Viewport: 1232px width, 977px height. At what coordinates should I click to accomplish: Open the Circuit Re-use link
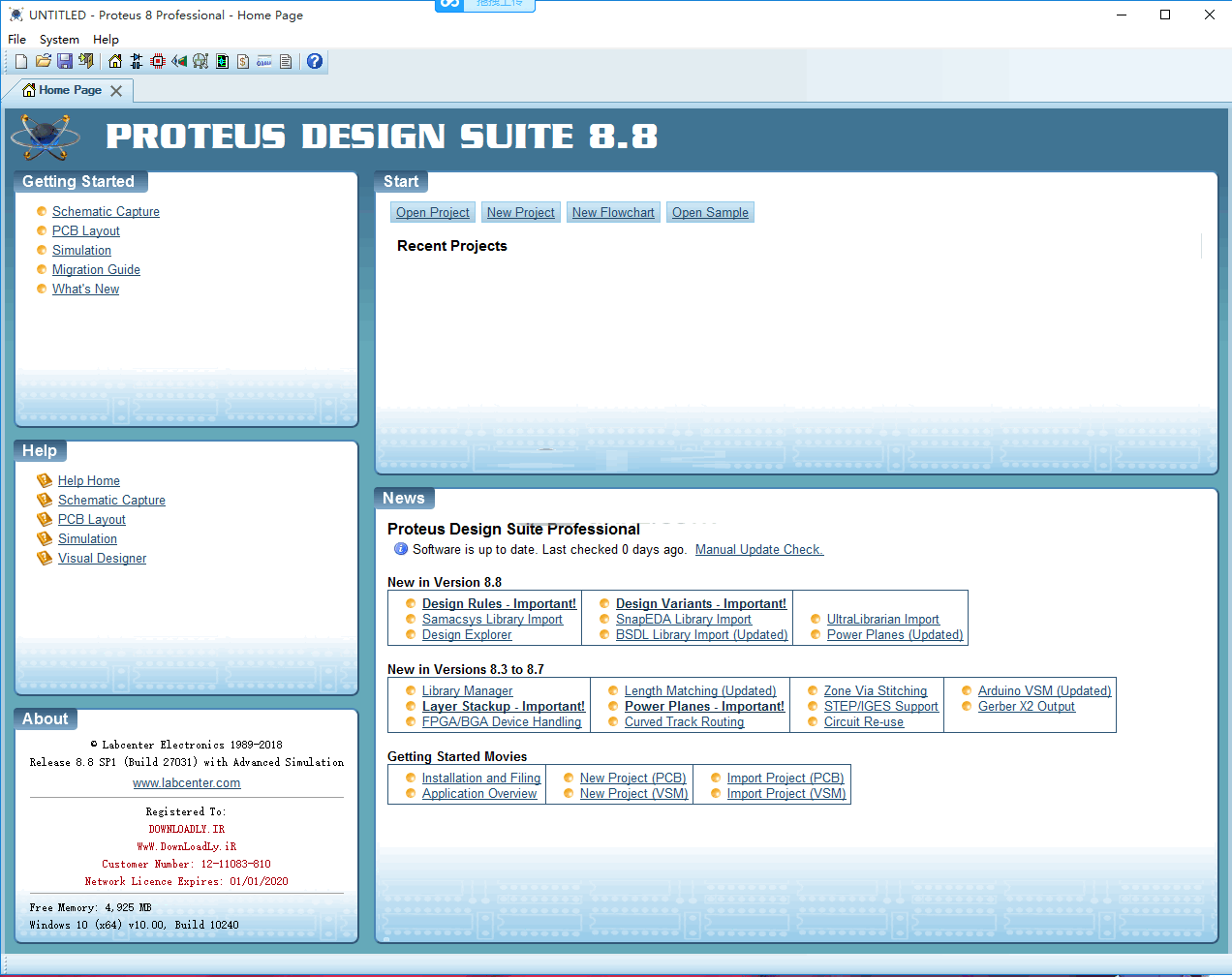(x=864, y=722)
